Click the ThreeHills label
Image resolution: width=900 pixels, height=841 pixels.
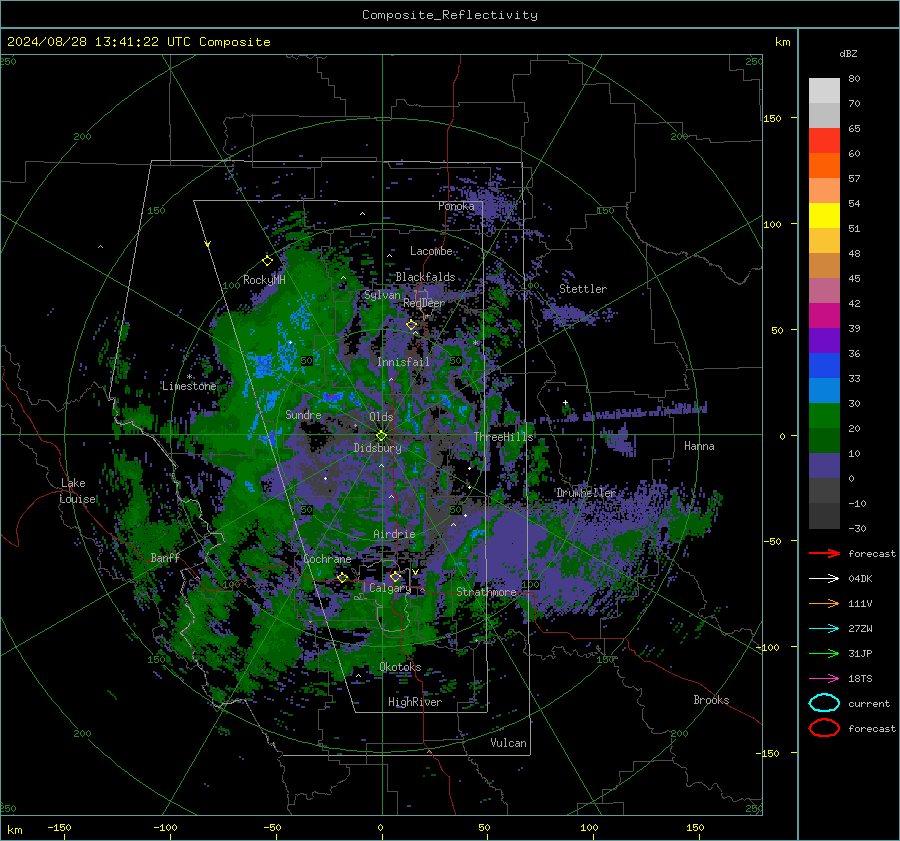click(504, 437)
